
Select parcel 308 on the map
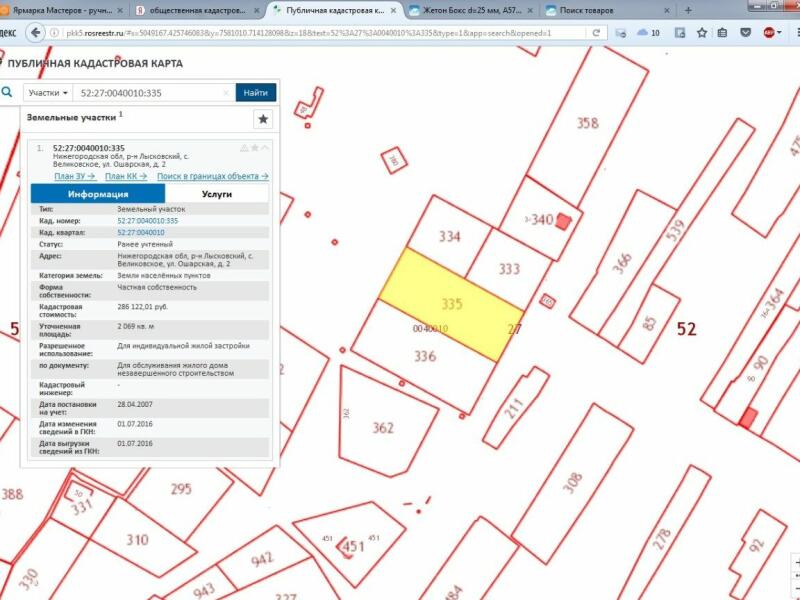(572, 483)
